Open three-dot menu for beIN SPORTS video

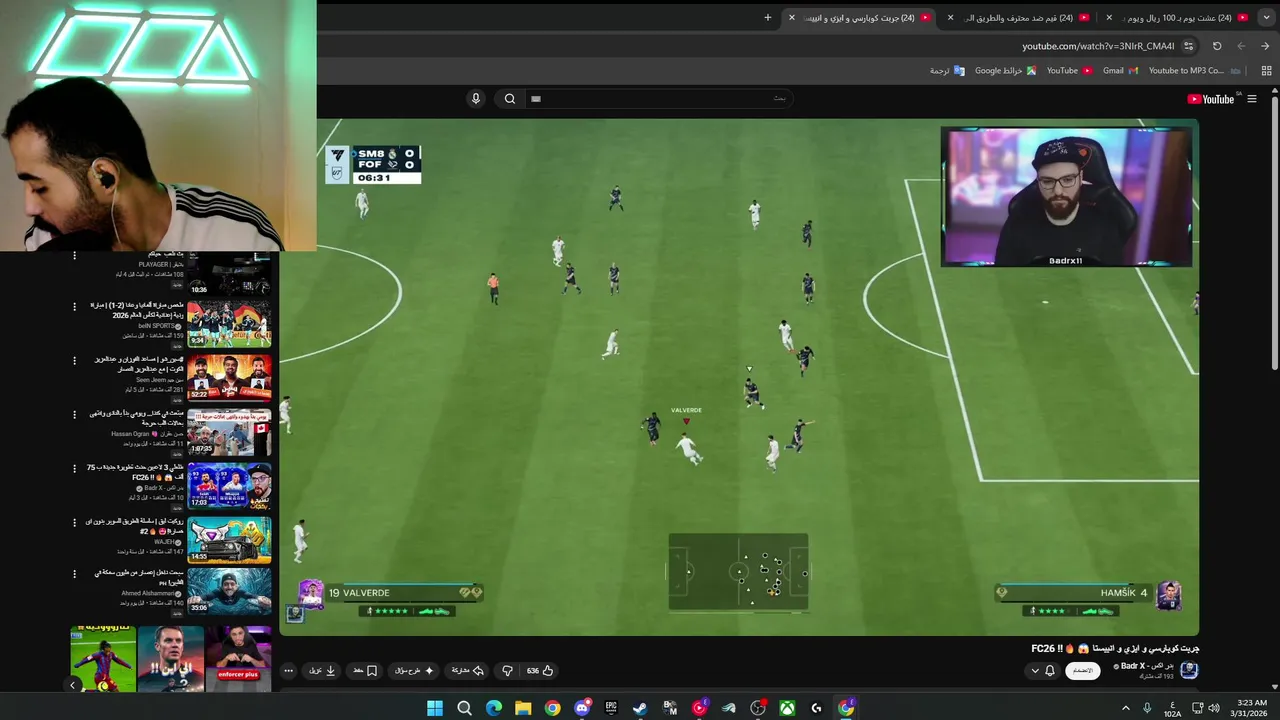pos(74,307)
